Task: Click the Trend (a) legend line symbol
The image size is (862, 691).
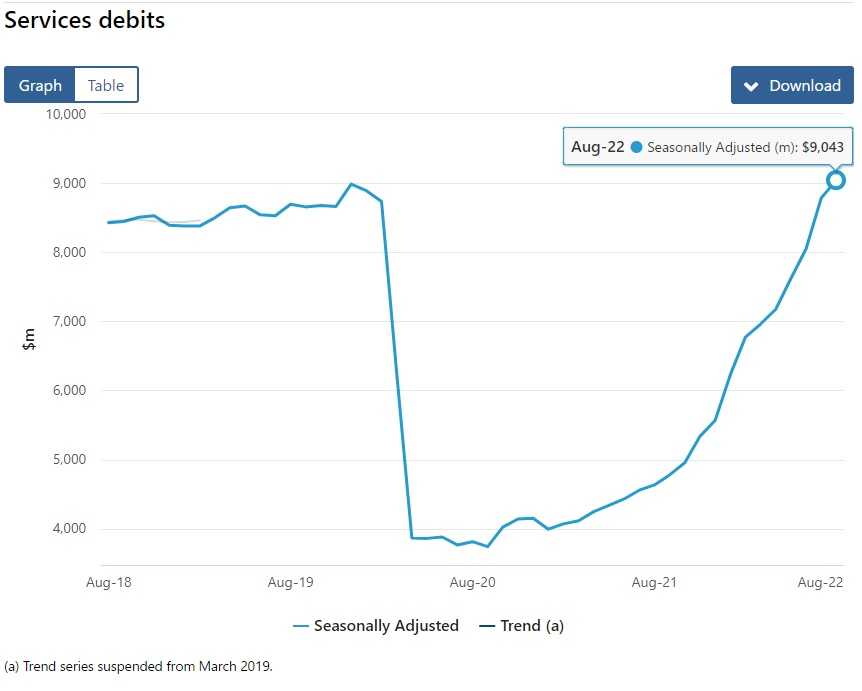Action: pyautogui.click(x=487, y=627)
